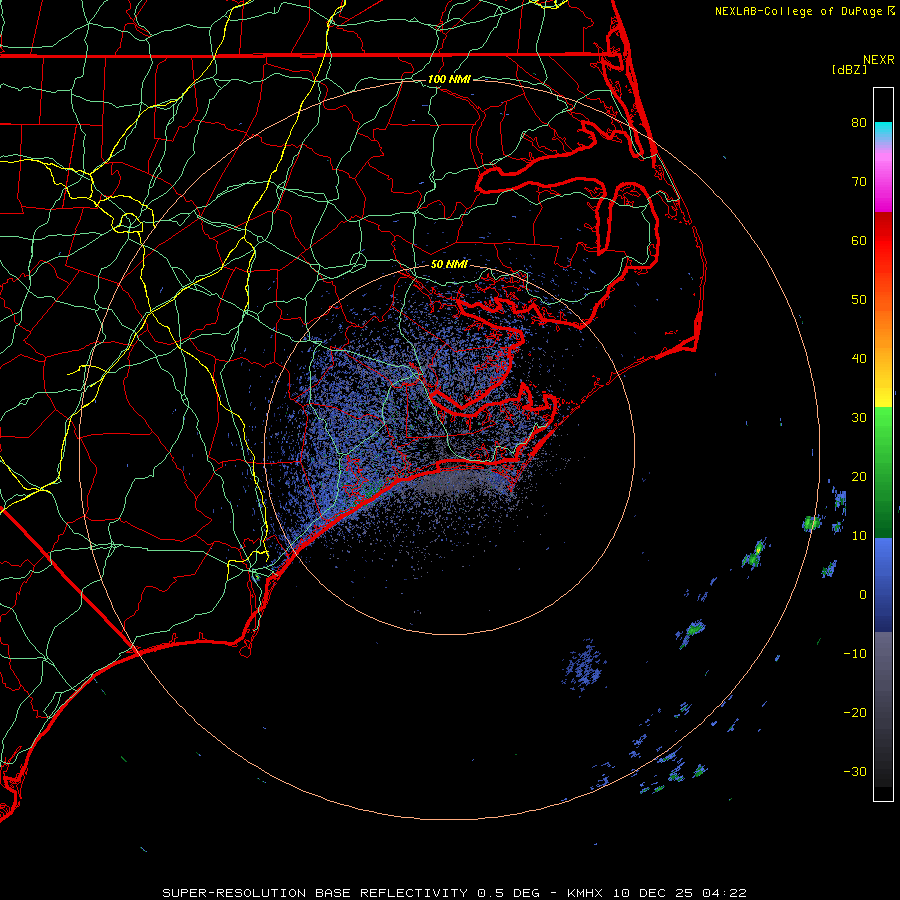Image resolution: width=900 pixels, height=900 pixels.
Task: Click the 80 dBZ scale value
Action: [859, 122]
